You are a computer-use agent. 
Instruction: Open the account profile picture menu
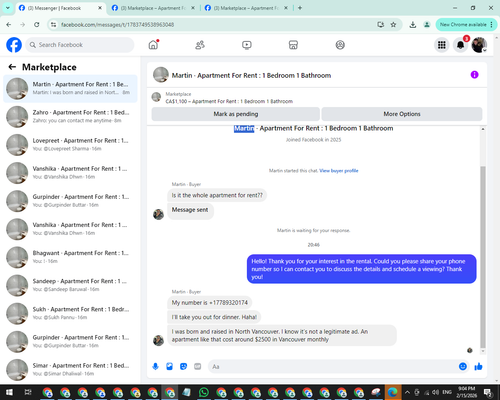pos(479,45)
